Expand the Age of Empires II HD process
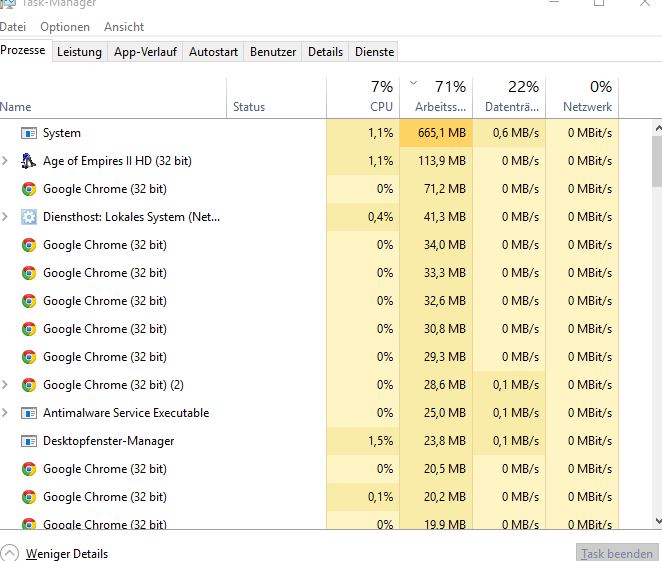The width and height of the screenshot is (662, 561). coord(5,161)
